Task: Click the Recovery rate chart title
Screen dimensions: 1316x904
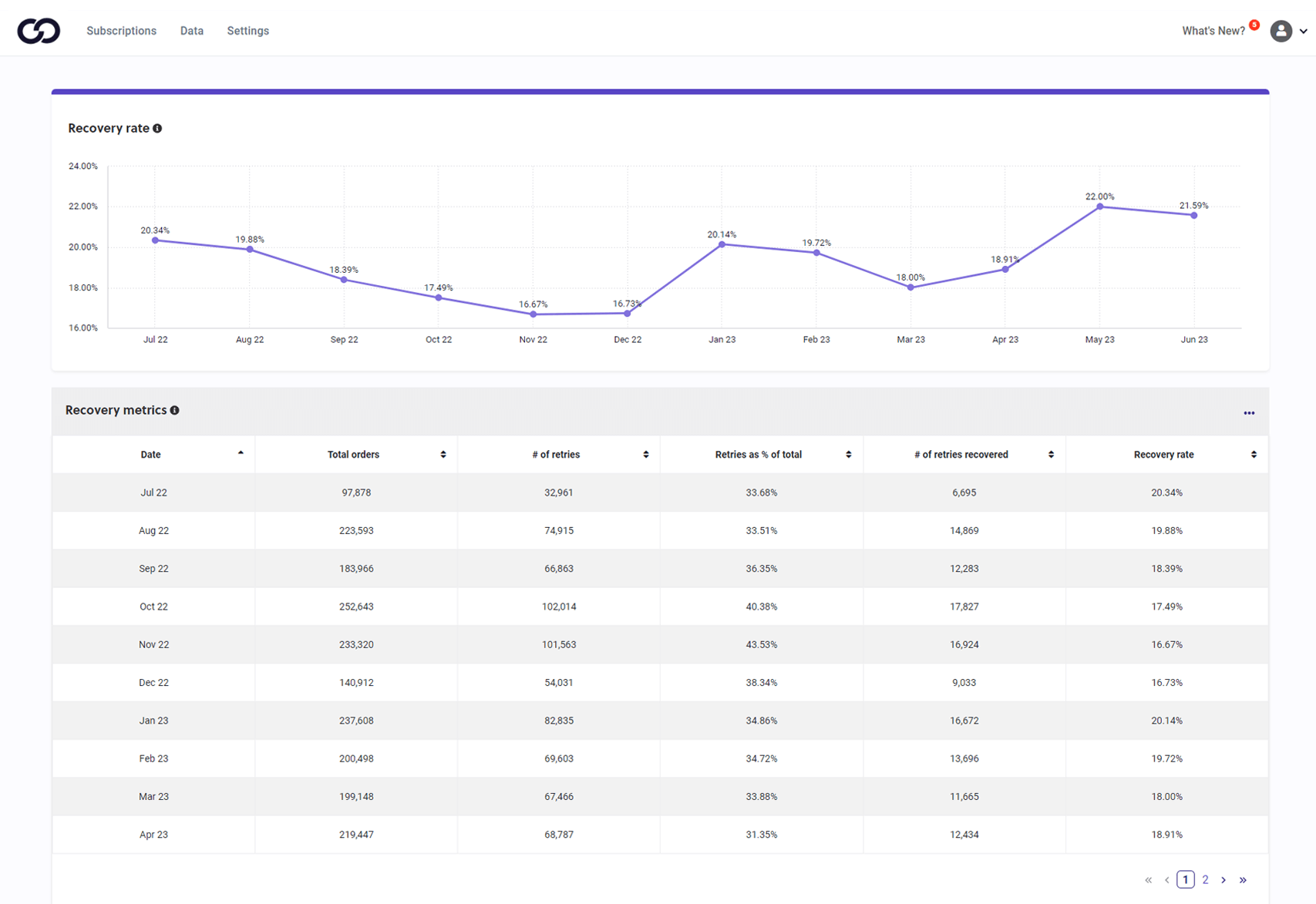Action: point(109,128)
